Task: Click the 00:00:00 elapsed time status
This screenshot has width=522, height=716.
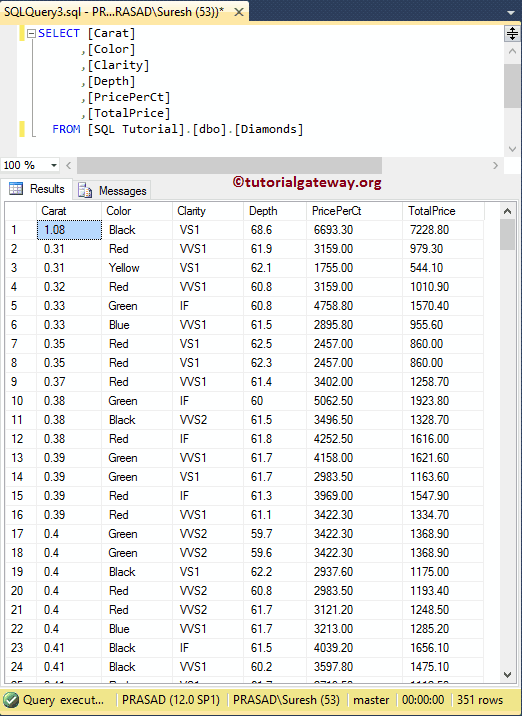Action: tap(423, 700)
